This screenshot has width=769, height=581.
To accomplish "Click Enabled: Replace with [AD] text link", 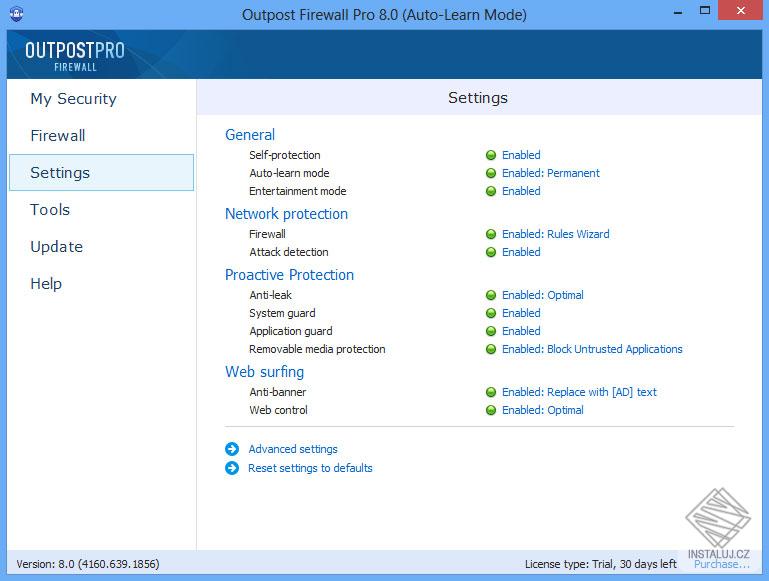I will click(x=579, y=392).
